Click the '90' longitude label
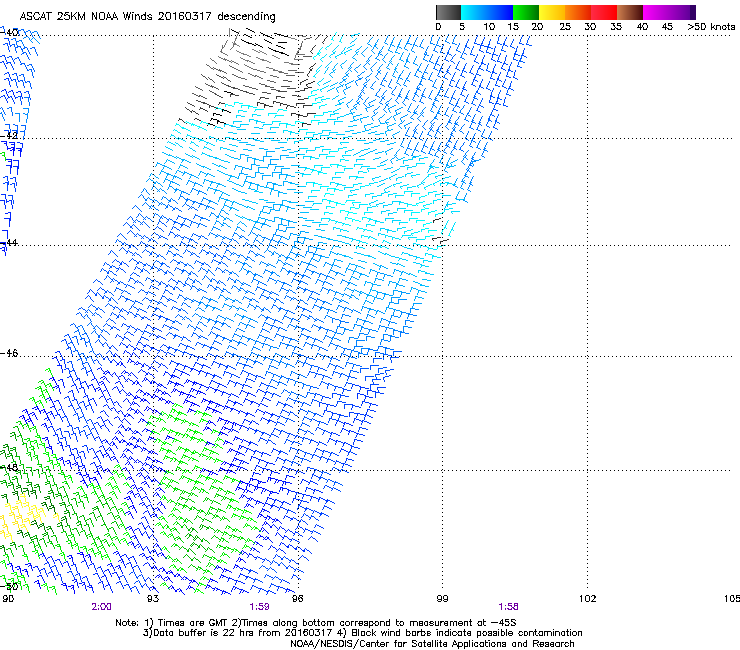The image size is (740, 650). [8, 599]
